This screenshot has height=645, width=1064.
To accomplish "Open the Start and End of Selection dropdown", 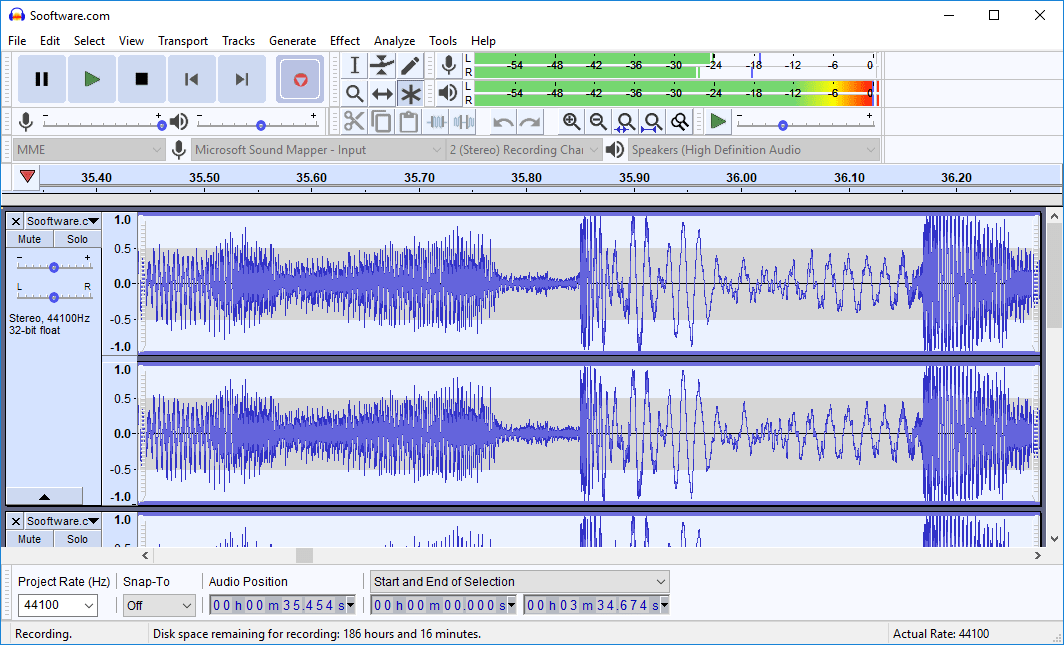I will (x=518, y=581).
